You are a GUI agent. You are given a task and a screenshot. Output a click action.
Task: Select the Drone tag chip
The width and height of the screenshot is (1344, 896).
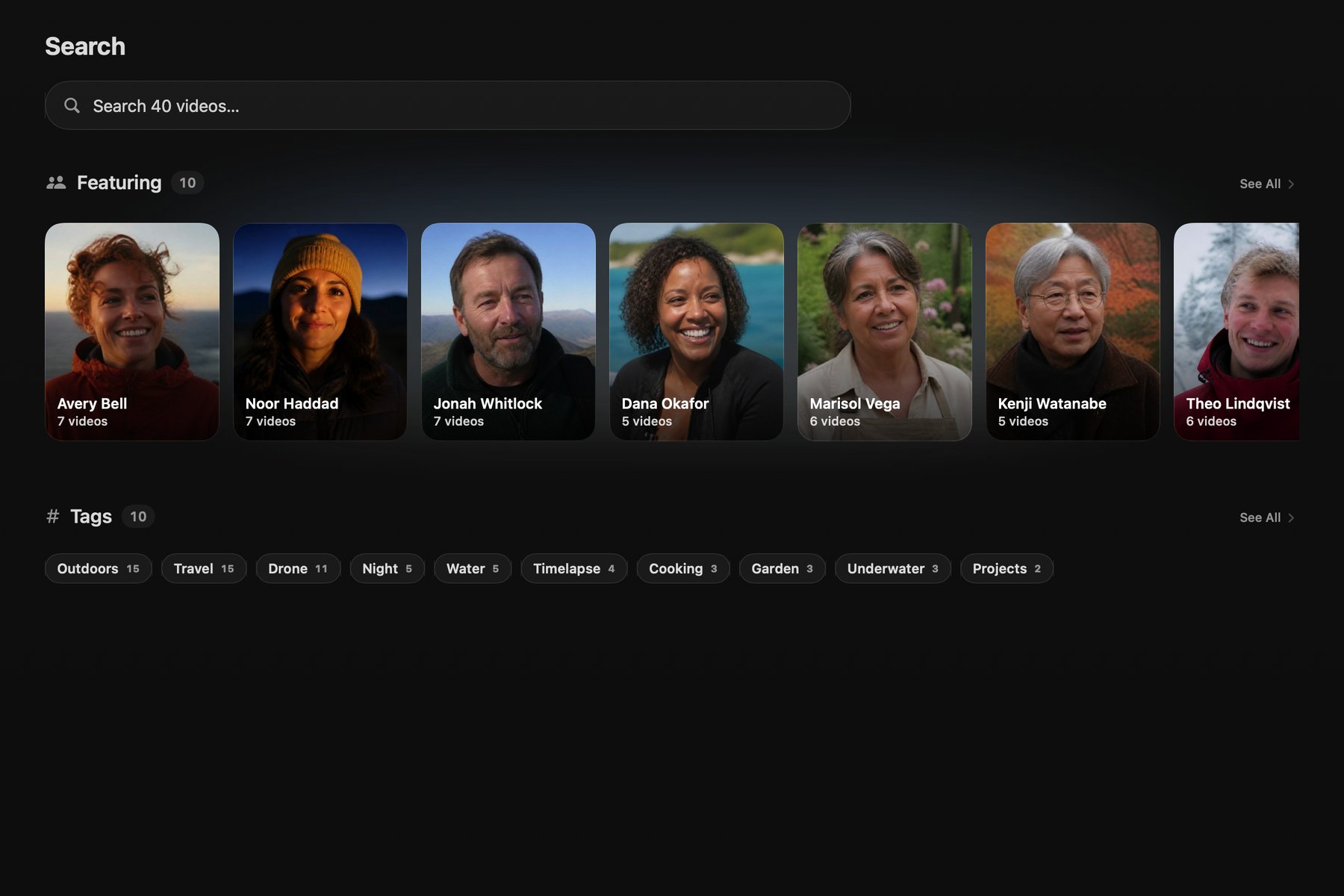[298, 568]
